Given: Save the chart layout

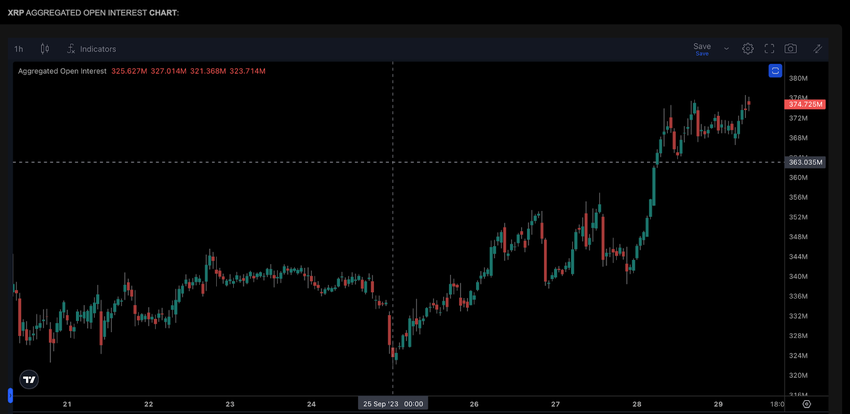Looking at the screenshot, I should tap(702, 49).
